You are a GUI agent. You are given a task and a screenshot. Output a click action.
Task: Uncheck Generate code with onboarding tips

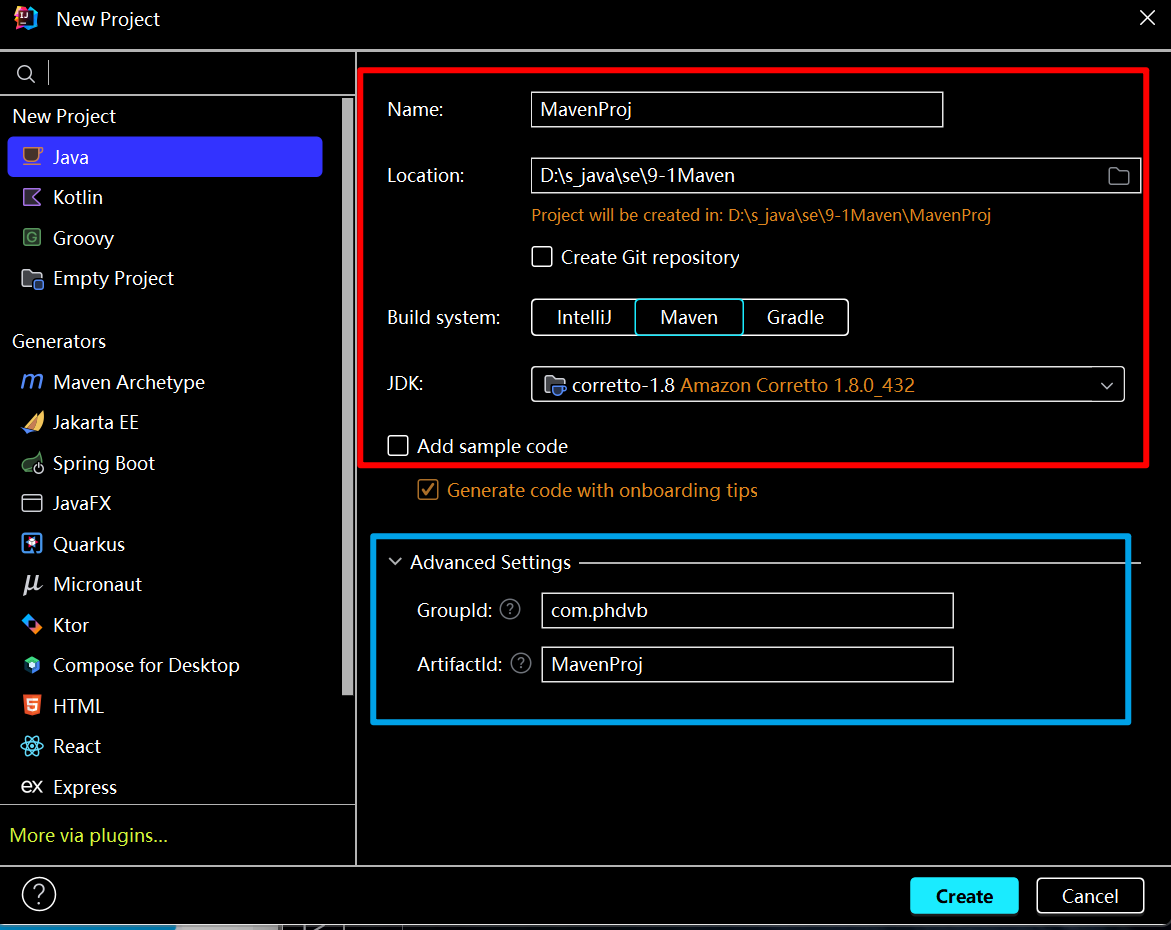pyautogui.click(x=428, y=490)
